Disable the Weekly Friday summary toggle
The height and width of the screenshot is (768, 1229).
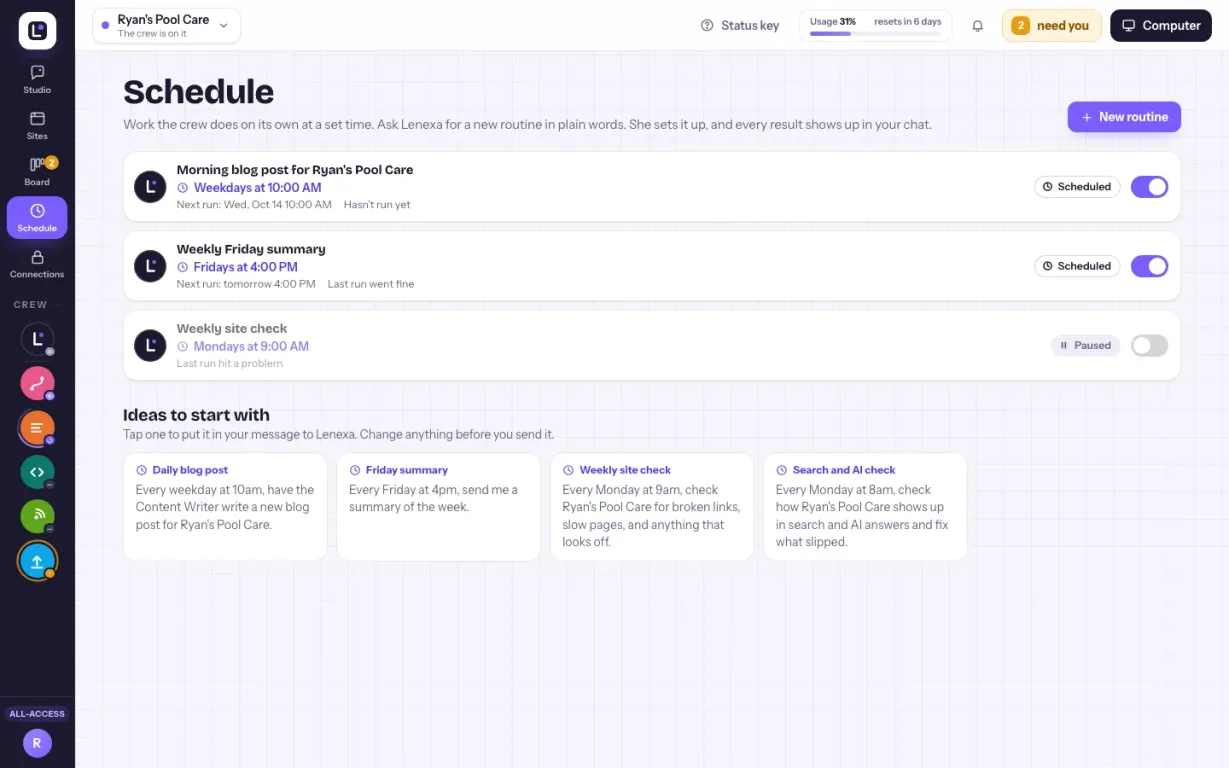1149,266
